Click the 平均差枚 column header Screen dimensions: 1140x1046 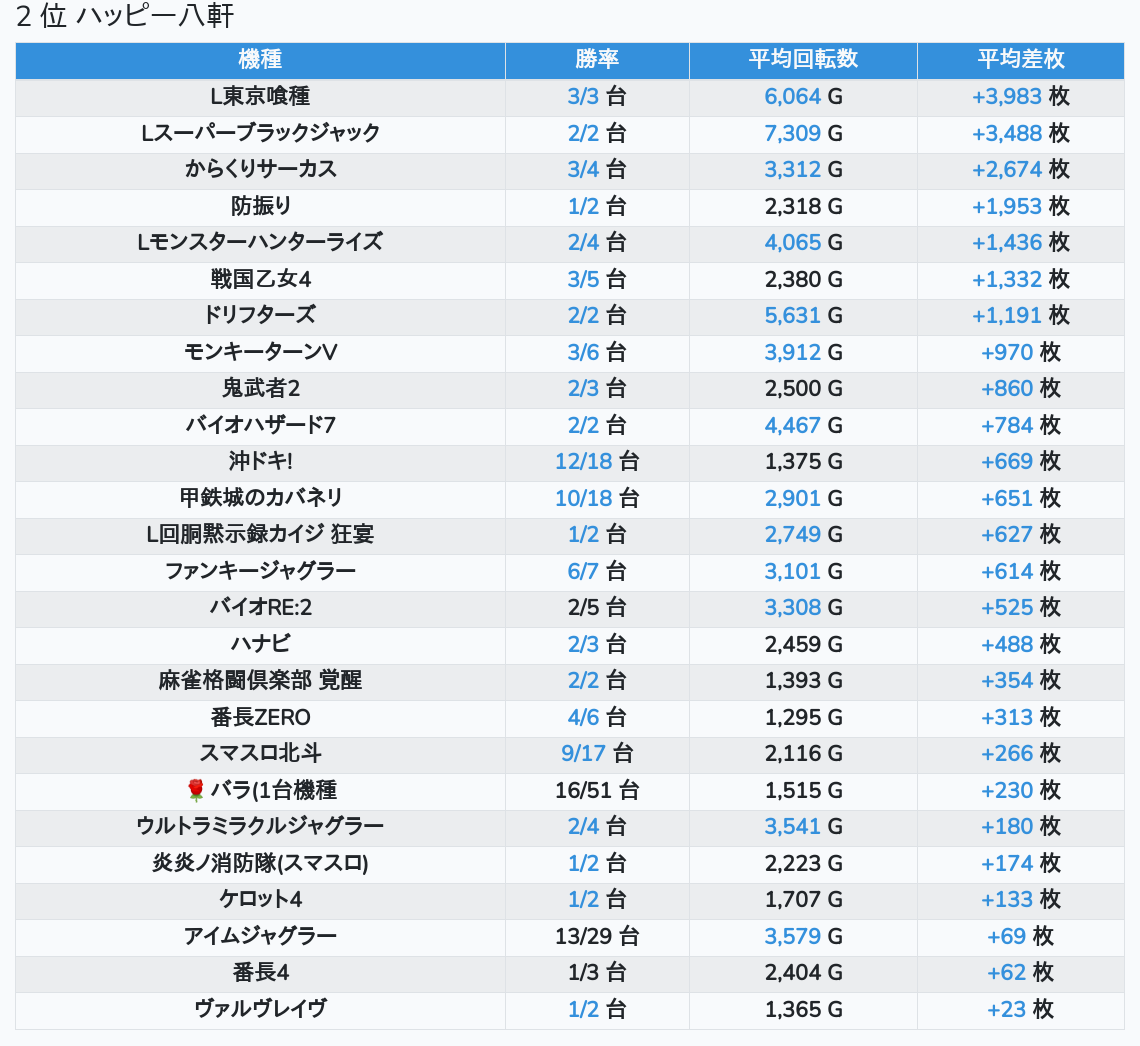(x=1021, y=60)
